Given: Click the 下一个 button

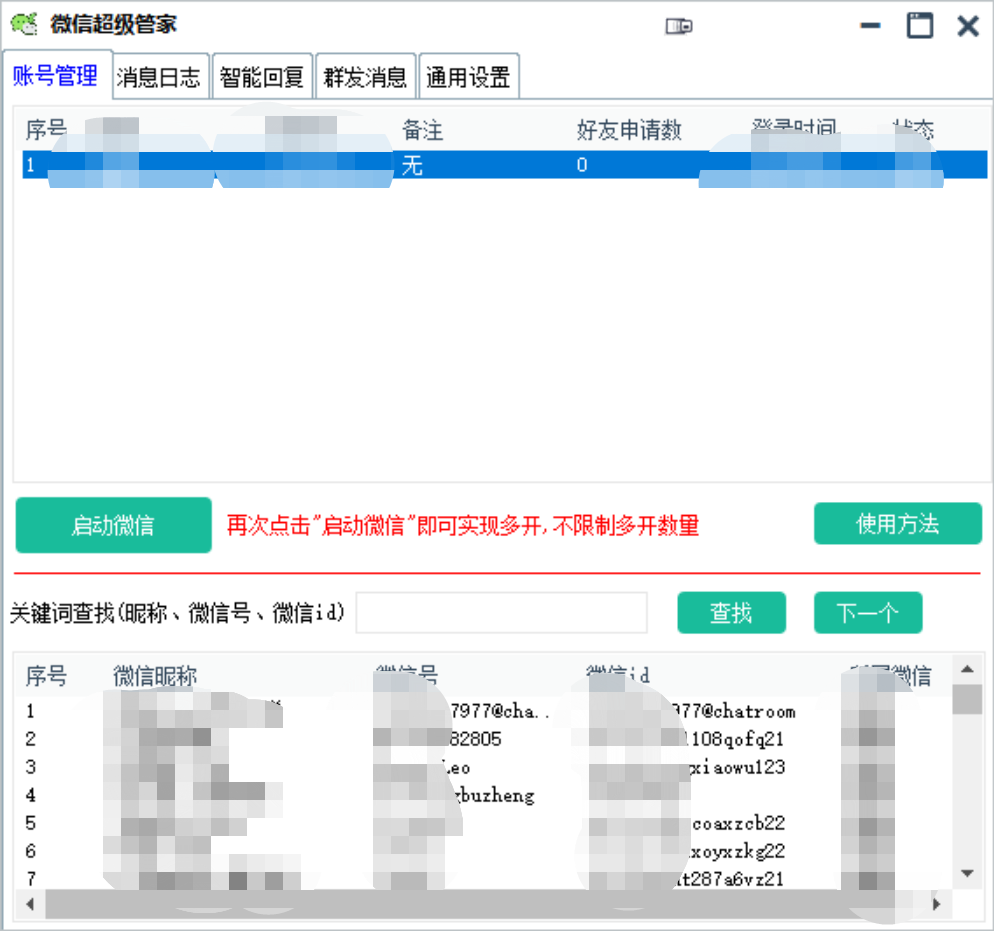Looking at the screenshot, I should (868, 613).
